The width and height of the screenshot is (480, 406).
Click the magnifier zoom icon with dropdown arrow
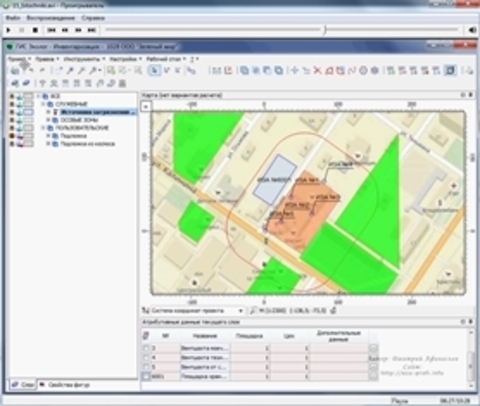coord(95,71)
